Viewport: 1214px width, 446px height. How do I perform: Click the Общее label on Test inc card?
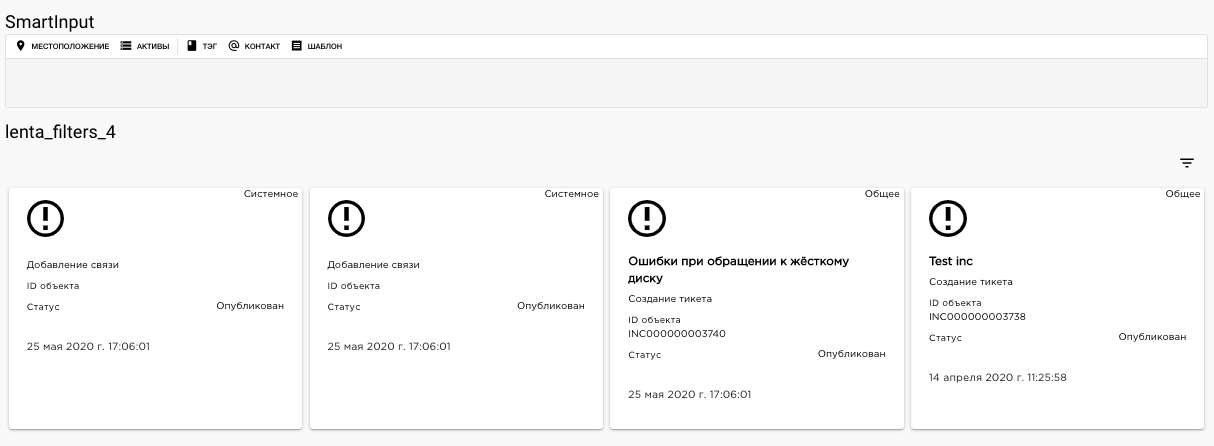pyautogui.click(x=1183, y=194)
